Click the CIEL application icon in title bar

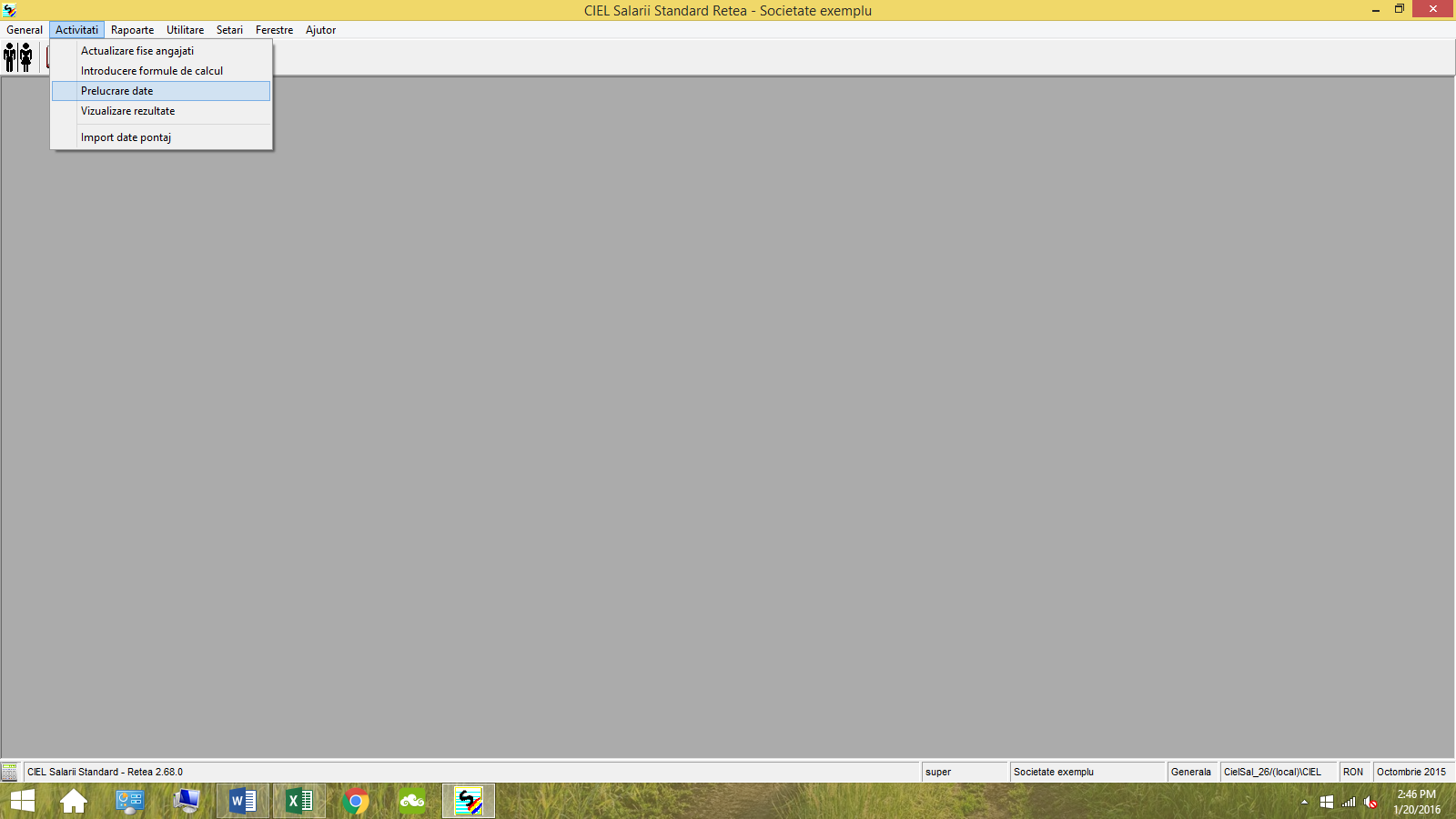click(x=9, y=10)
